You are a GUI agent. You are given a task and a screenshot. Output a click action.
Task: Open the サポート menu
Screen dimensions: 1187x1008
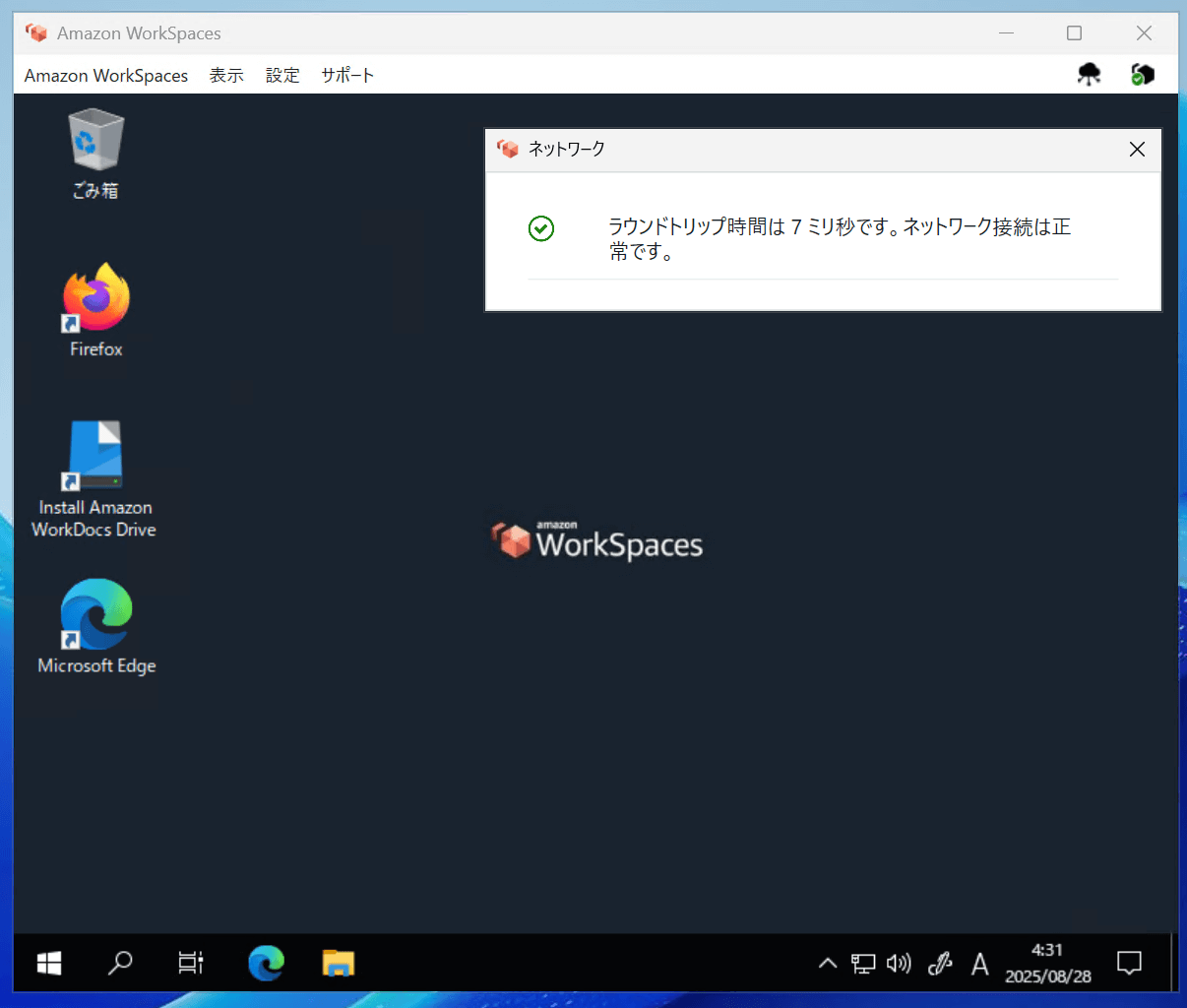tap(347, 76)
